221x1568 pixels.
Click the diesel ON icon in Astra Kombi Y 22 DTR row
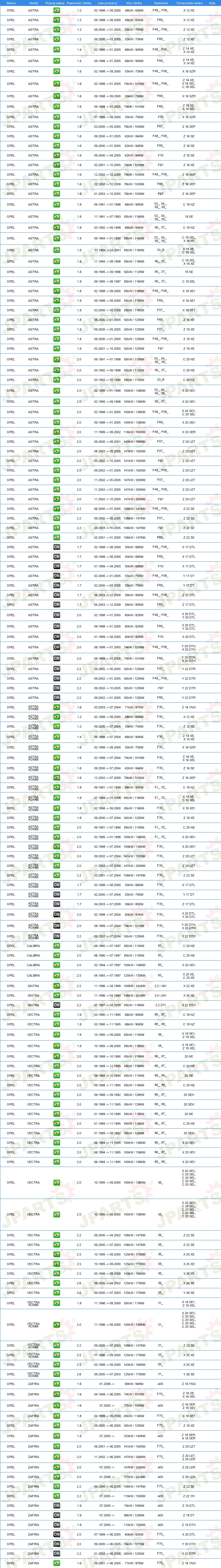57,936
